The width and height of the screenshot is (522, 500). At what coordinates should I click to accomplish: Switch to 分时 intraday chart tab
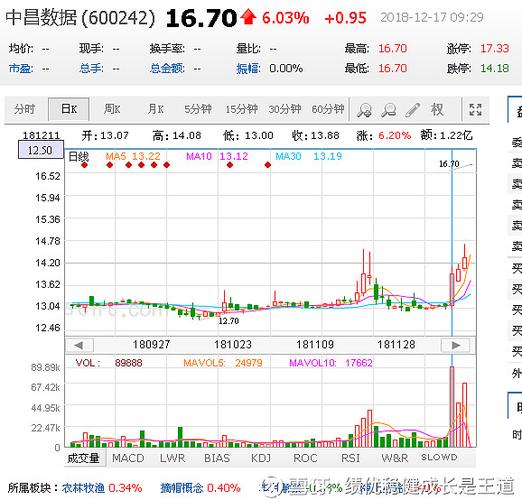click(24, 109)
